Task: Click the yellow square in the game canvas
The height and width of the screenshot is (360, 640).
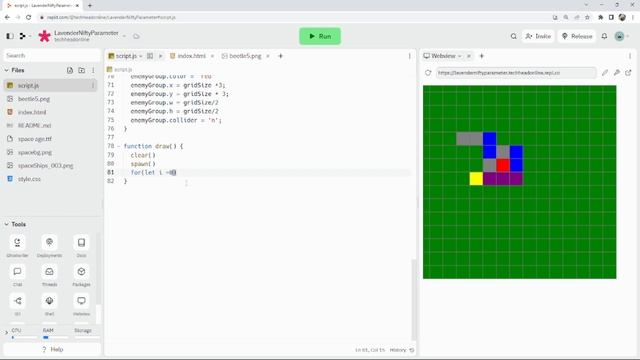Action: (x=476, y=179)
